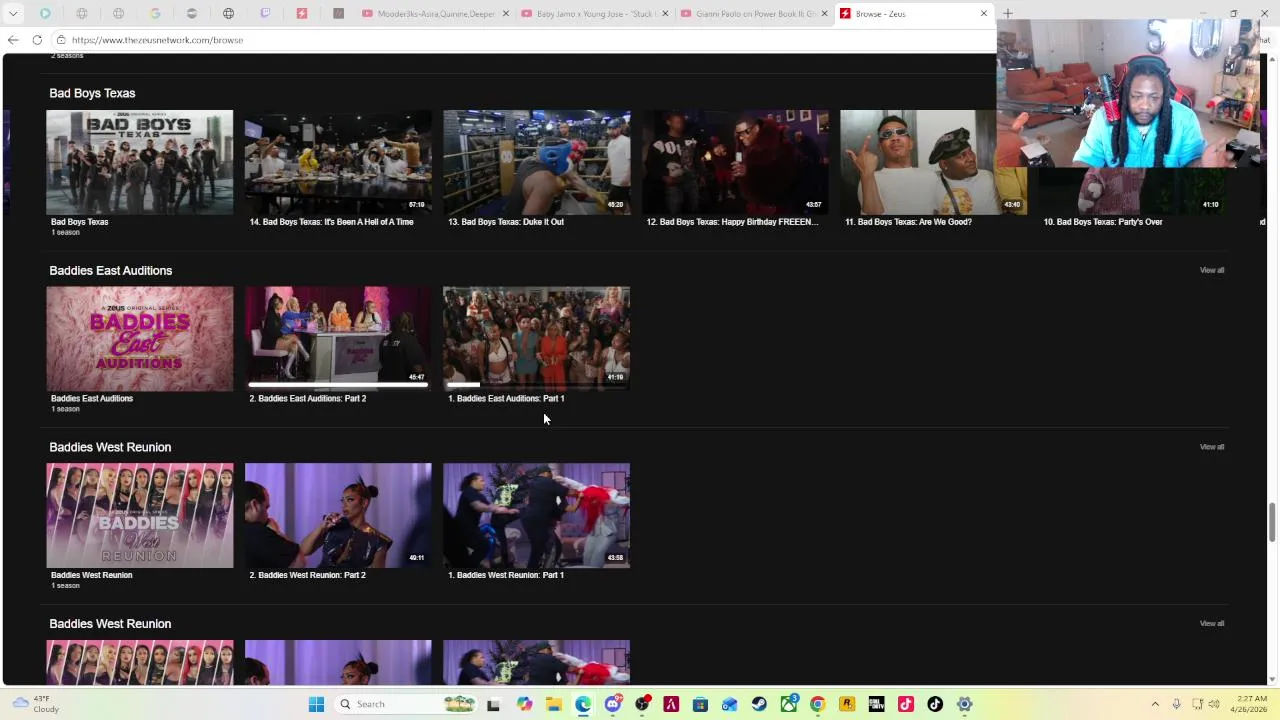The image size is (1280, 720).
Task: Open the tab search dropdown arrow
Action: click(13, 14)
